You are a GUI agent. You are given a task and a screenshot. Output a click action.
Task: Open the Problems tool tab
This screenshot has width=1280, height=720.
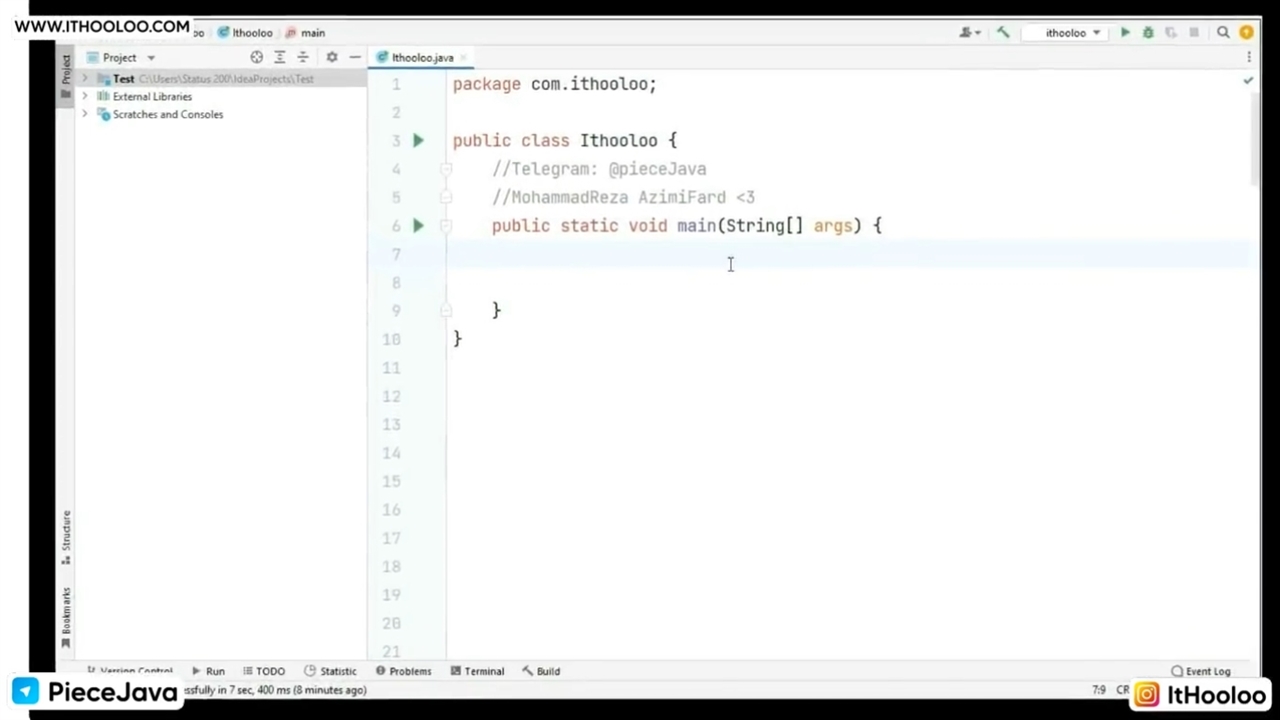click(404, 671)
